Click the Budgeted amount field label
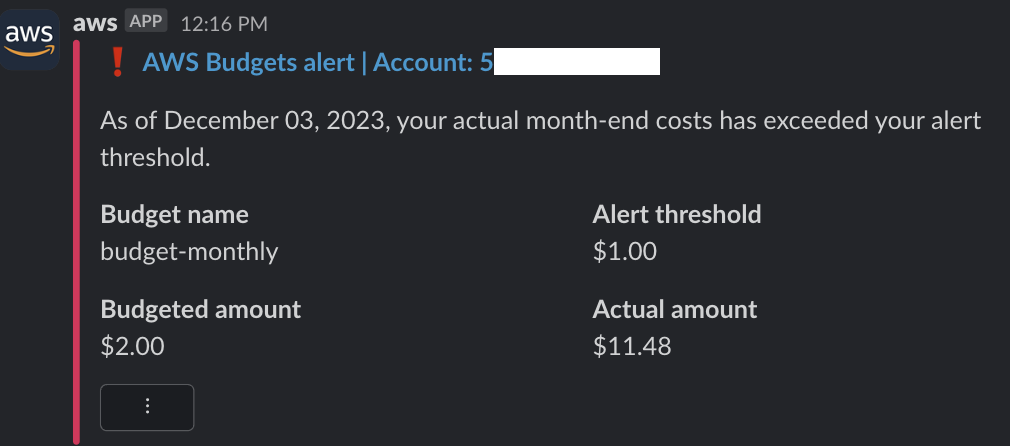Image resolution: width=1010 pixels, height=446 pixels. click(x=200, y=309)
